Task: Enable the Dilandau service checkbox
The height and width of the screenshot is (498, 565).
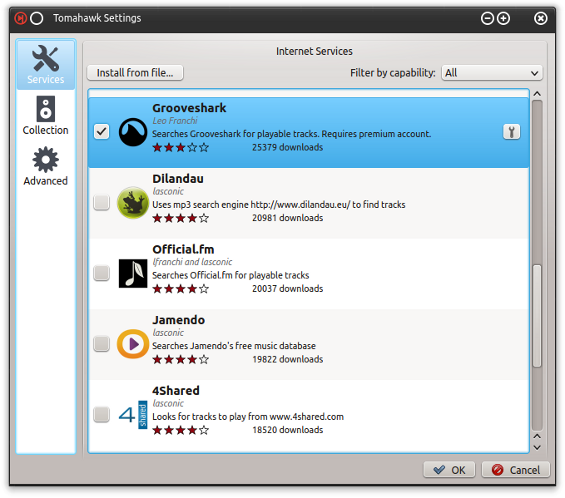Action: [102, 202]
